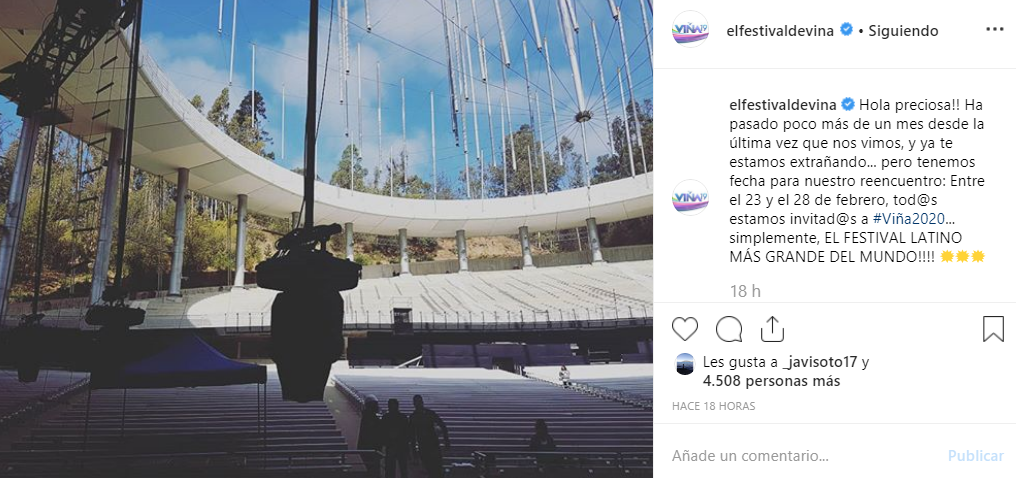
Task: Open the three-dot more options menu
Action: click(x=995, y=30)
